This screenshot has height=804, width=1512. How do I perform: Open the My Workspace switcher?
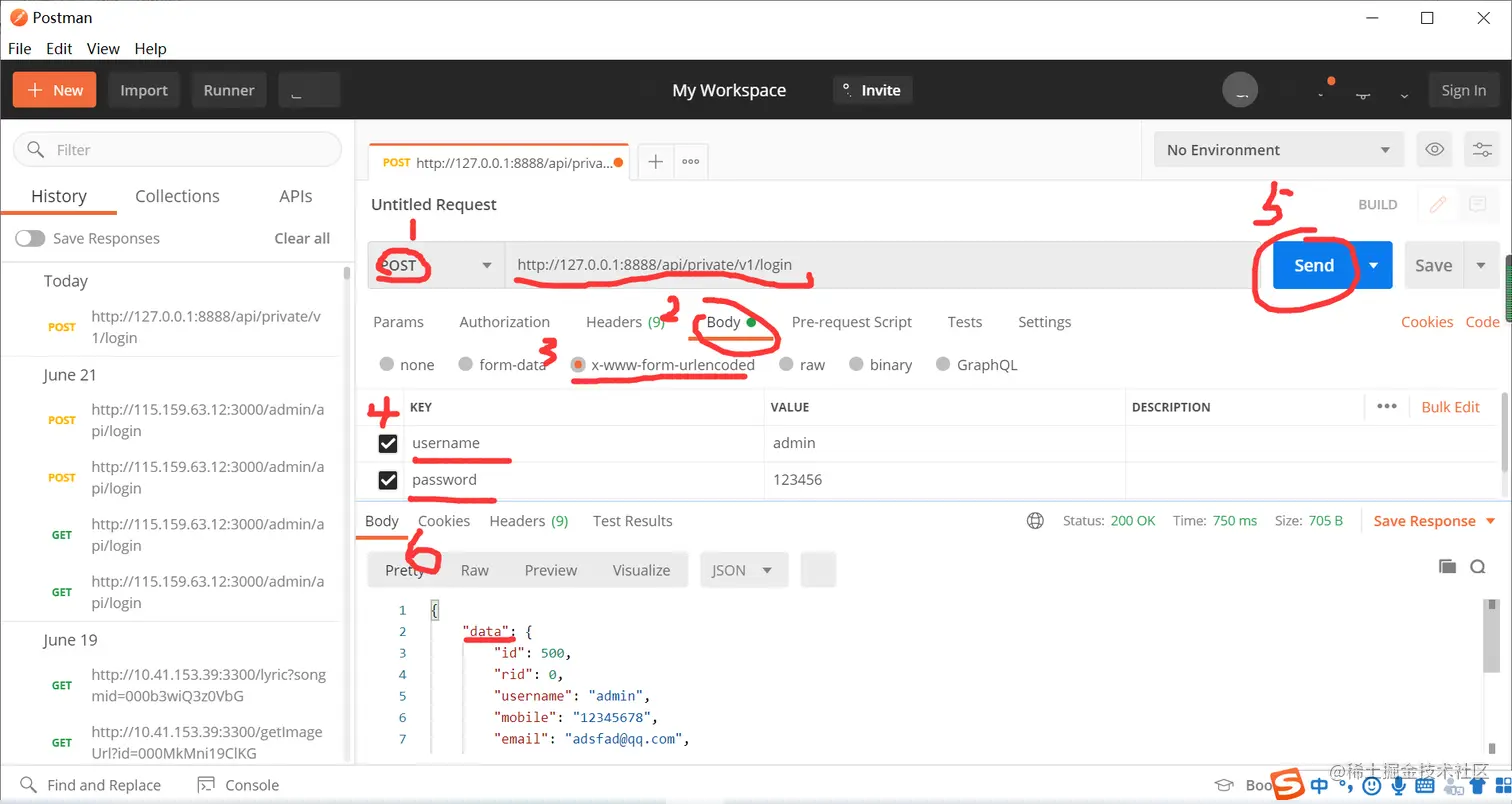coord(729,90)
